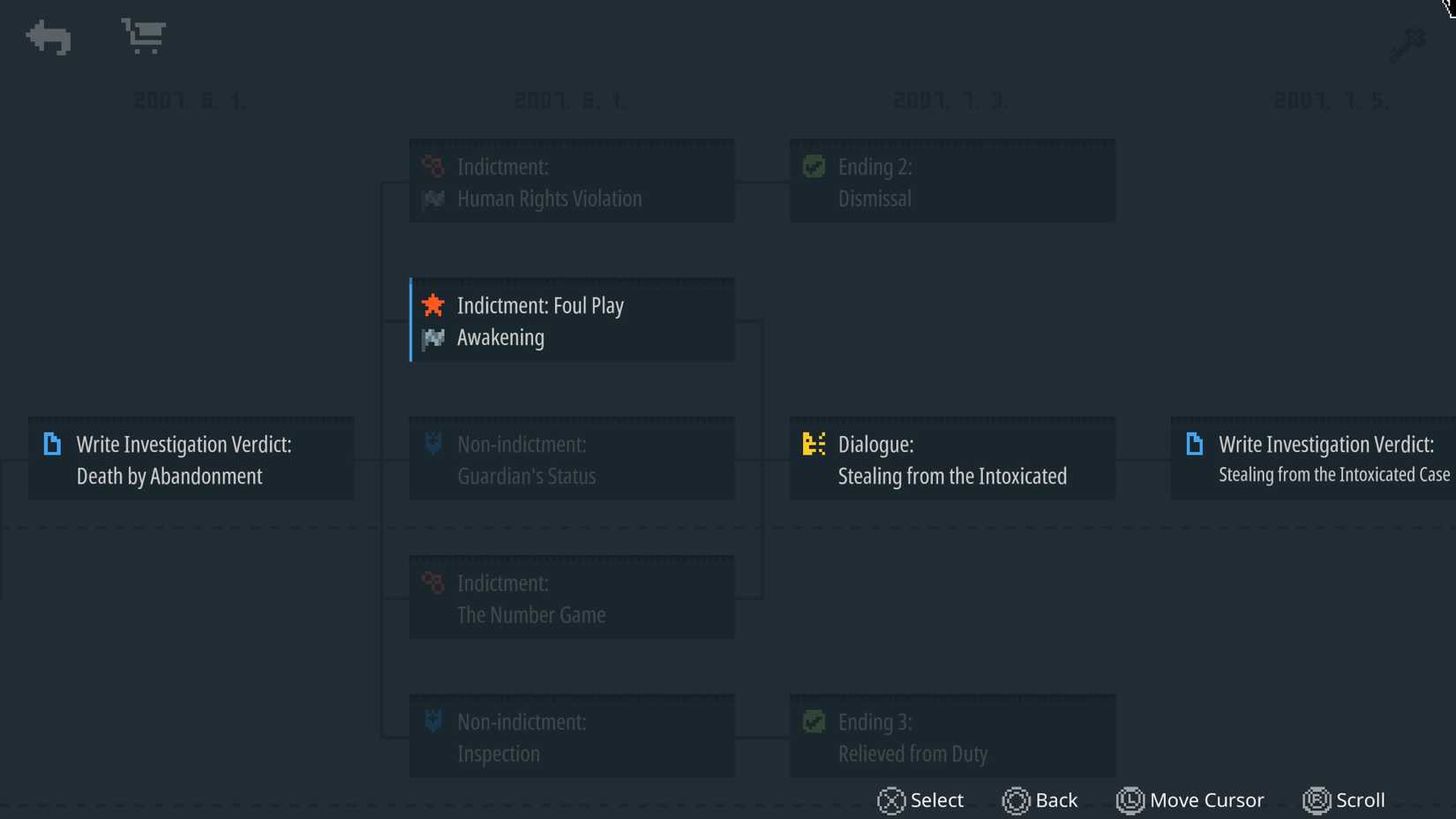Open the shopping cart icon
Screen dimensions: 1456x819
pos(144,36)
